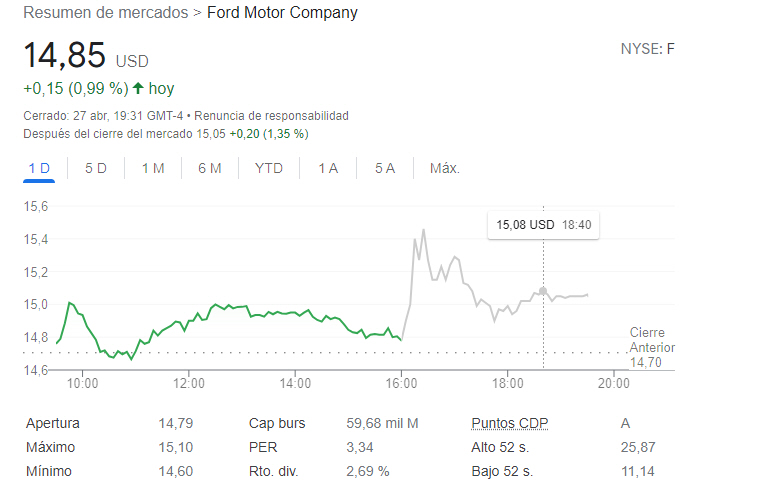Open the 1 M chart range

(x=153, y=168)
